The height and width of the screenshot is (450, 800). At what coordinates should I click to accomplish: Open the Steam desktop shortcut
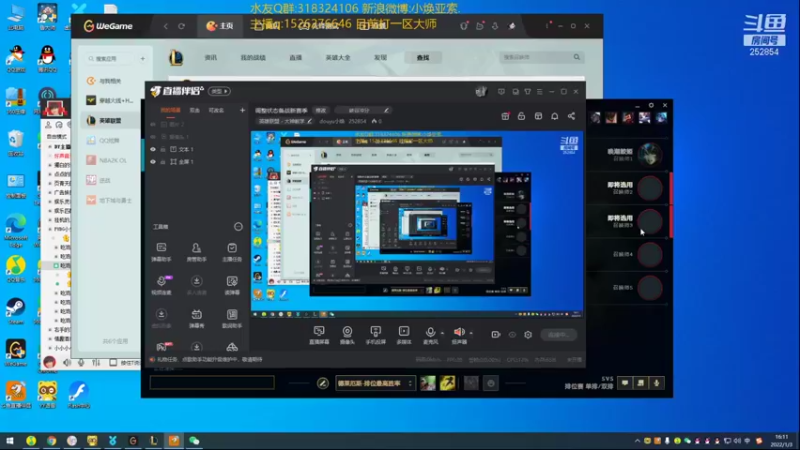16,311
